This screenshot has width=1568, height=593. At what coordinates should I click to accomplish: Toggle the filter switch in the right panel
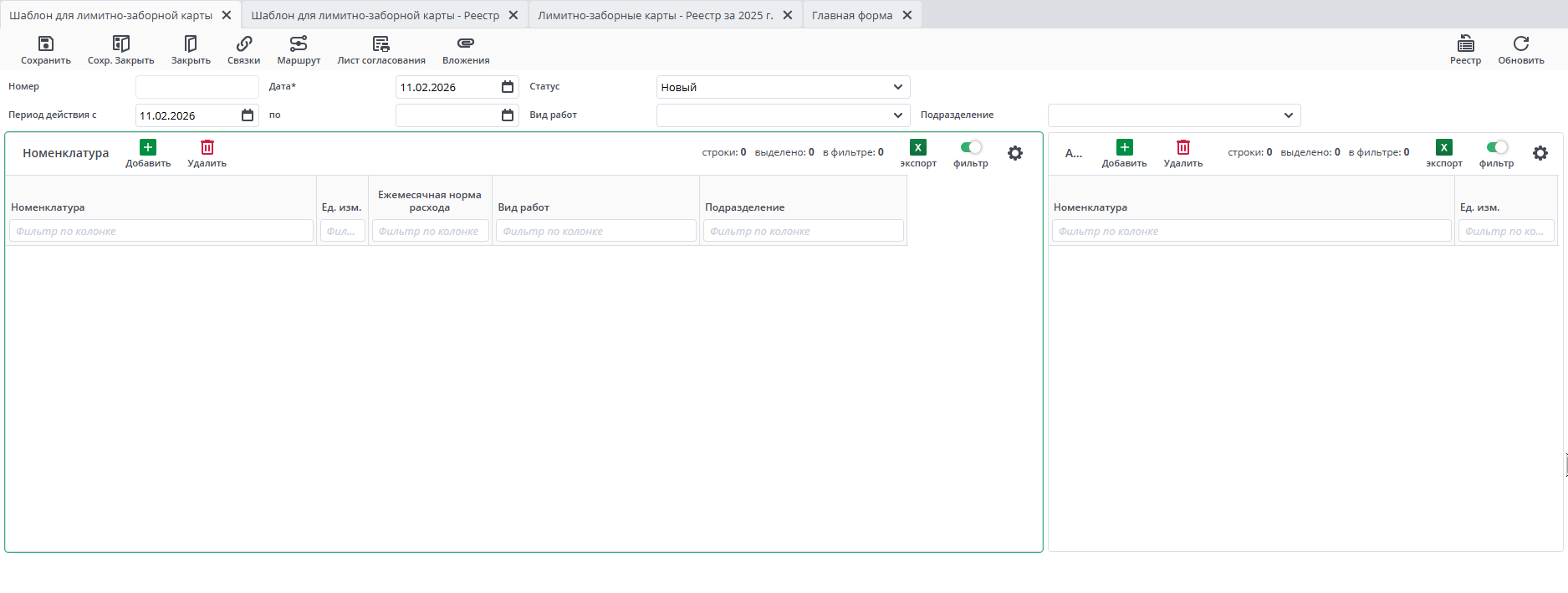pyautogui.click(x=1496, y=148)
